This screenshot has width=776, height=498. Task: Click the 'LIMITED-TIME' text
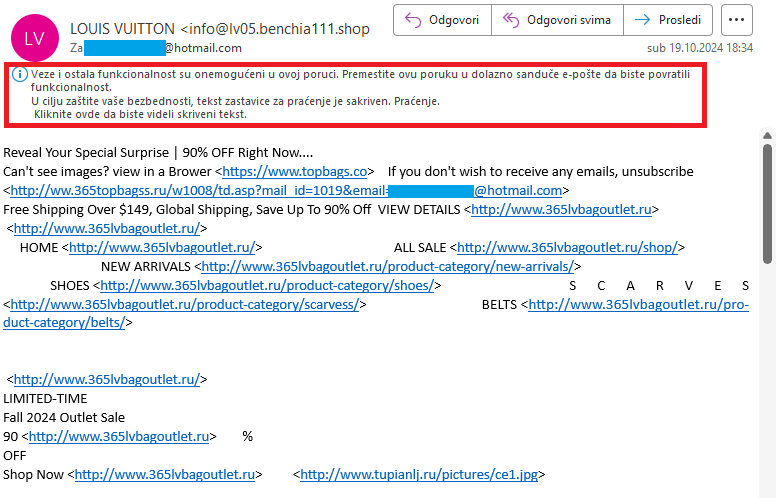[45, 399]
